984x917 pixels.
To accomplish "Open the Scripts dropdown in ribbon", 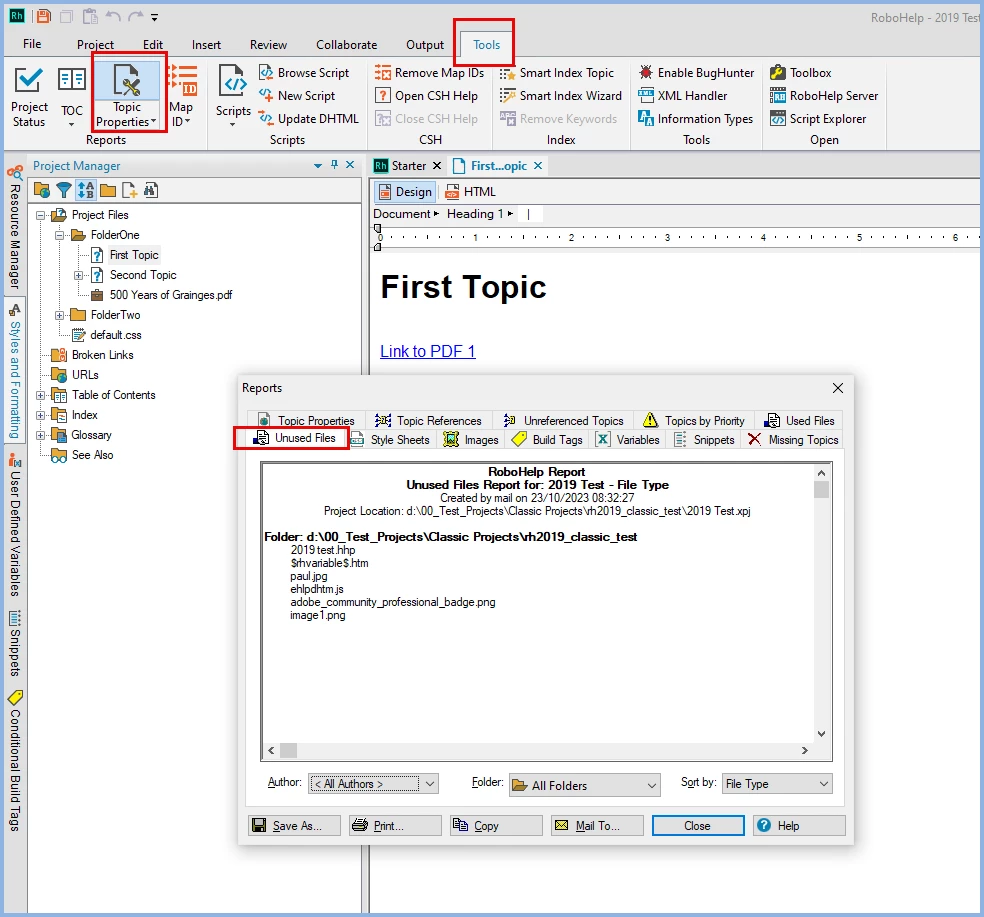I will tap(233, 96).
